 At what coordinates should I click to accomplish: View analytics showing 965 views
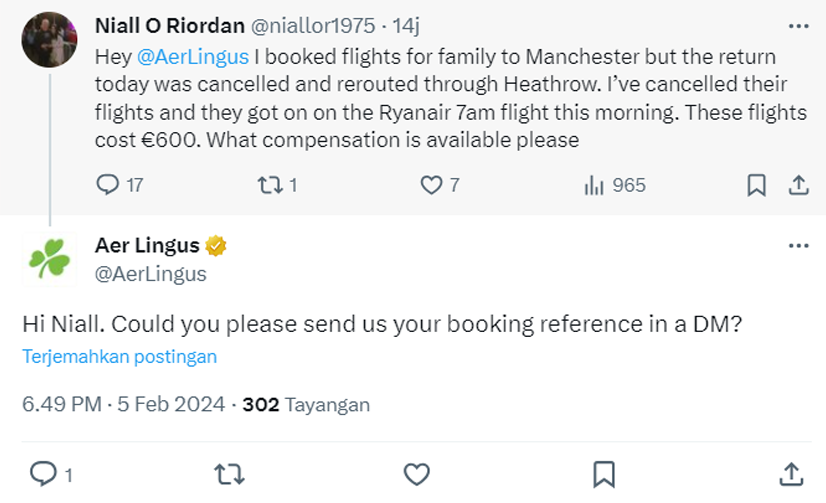pyautogui.click(x=595, y=185)
